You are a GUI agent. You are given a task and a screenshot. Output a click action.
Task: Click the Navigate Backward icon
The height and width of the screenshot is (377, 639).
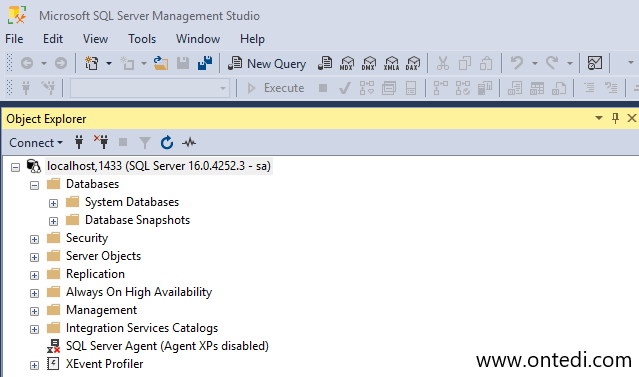[x=27, y=63]
